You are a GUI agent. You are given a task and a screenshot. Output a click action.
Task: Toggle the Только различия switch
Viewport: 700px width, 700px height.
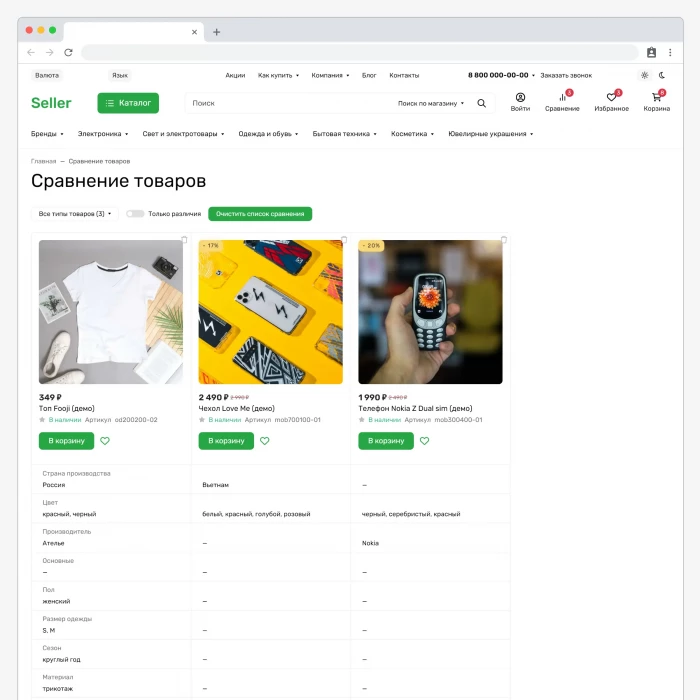pyautogui.click(x=135, y=214)
